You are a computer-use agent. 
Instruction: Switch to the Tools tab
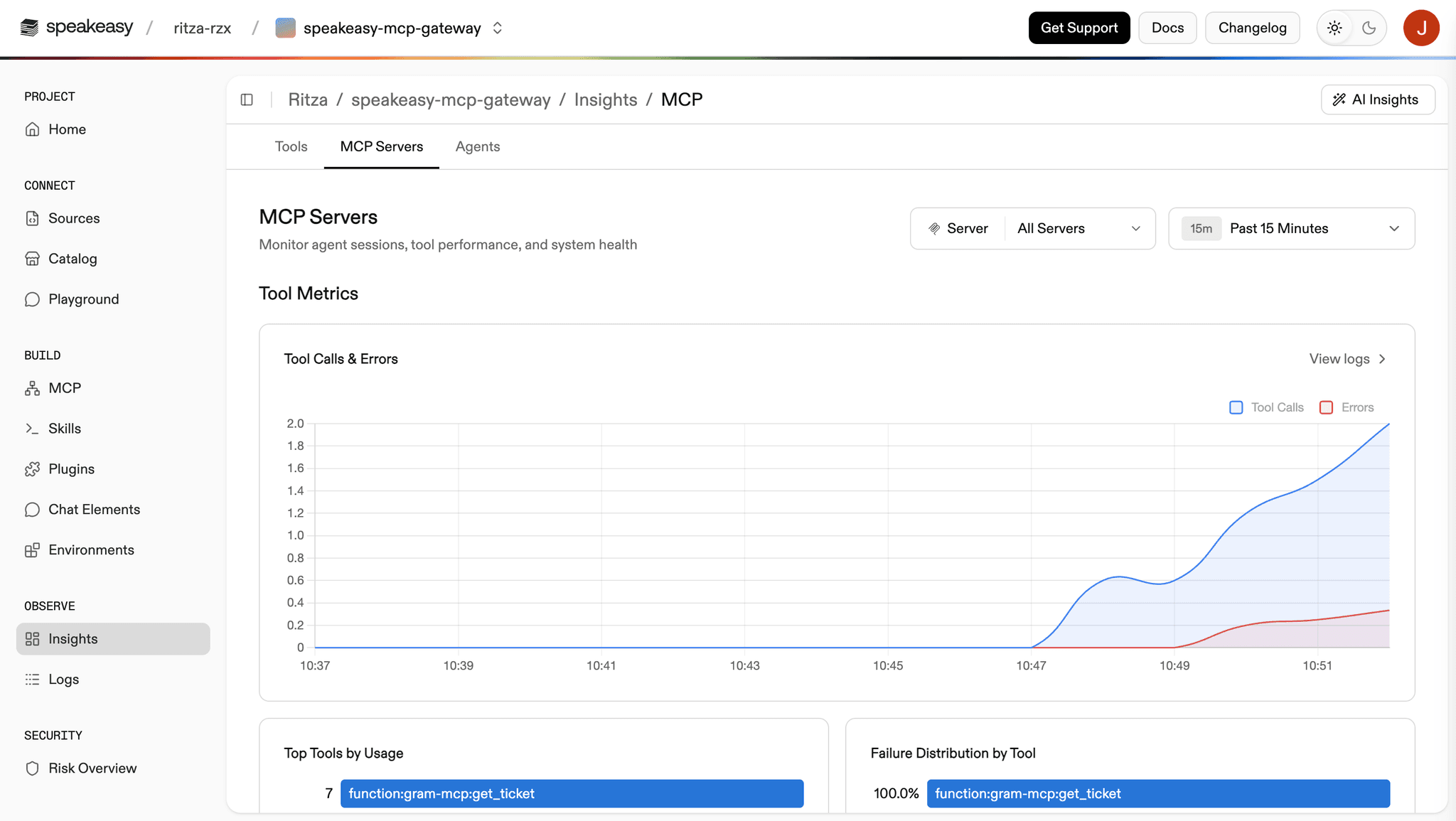tap(291, 146)
